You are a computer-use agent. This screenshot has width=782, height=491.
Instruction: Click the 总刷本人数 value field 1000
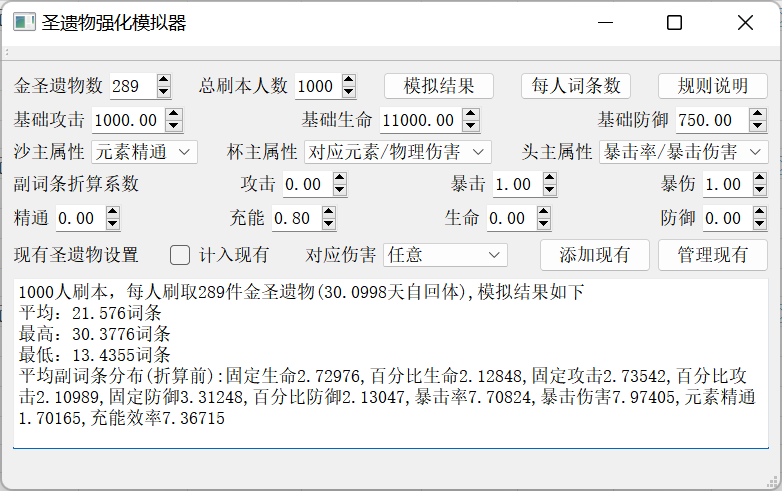(x=318, y=86)
